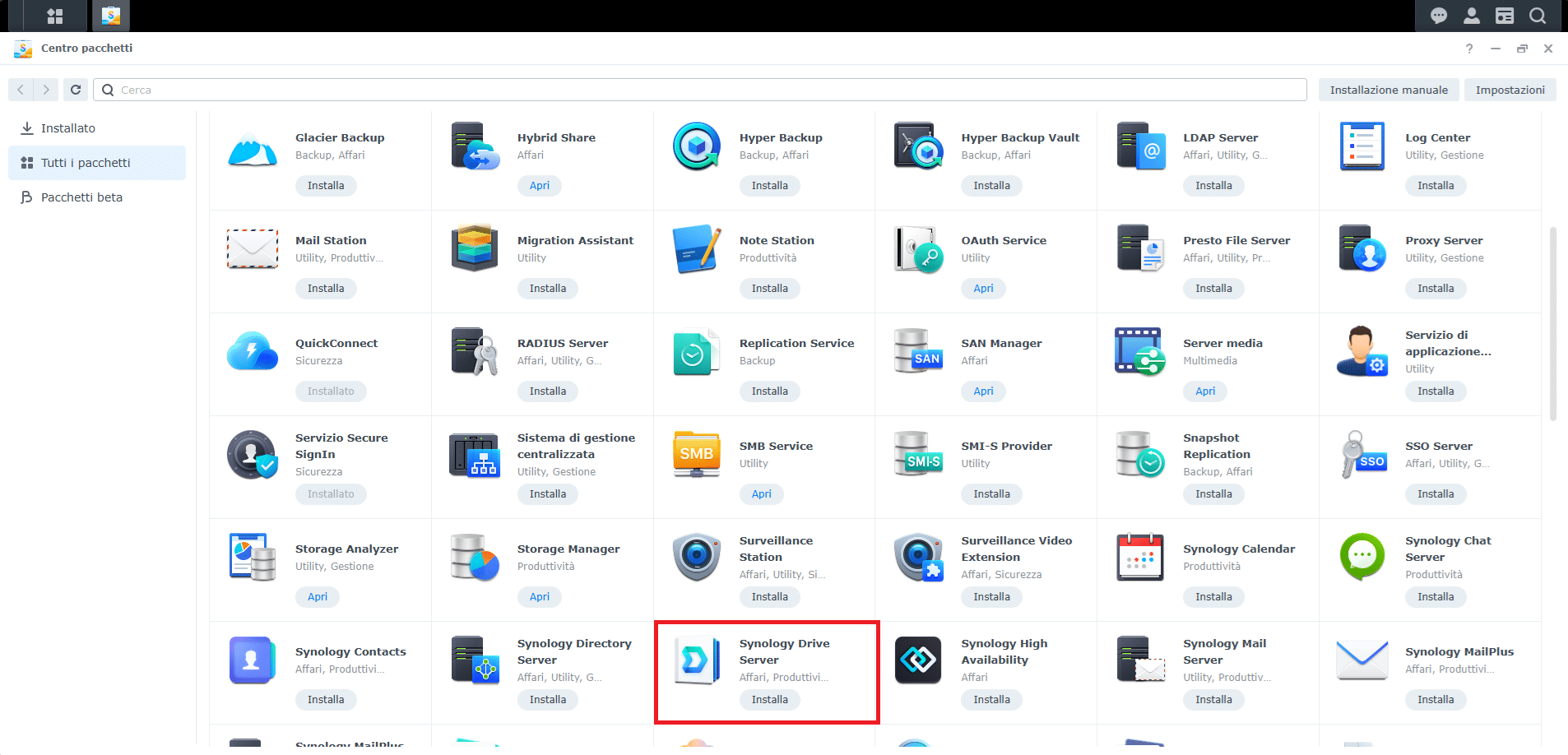The height and width of the screenshot is (755, 1568).
Task: Open the DSM global search icon
Action: click(1538, 16)
